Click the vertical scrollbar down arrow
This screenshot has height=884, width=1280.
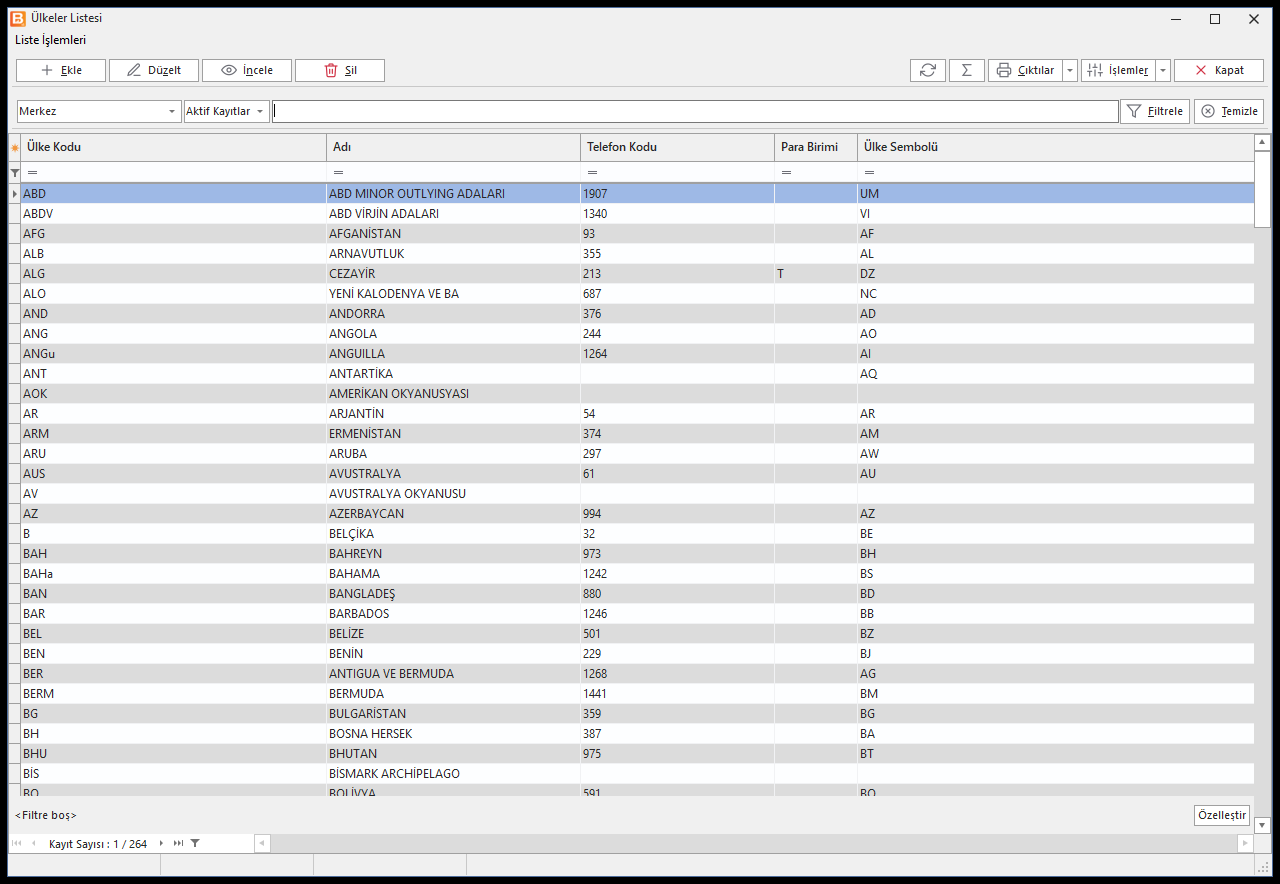(x=1262, y=825)
